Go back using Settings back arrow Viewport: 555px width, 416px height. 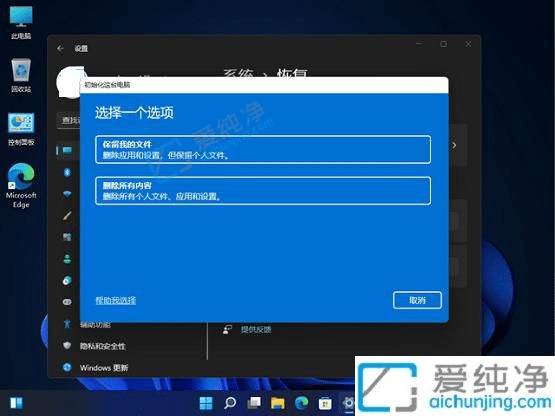[x=61, y=49]
